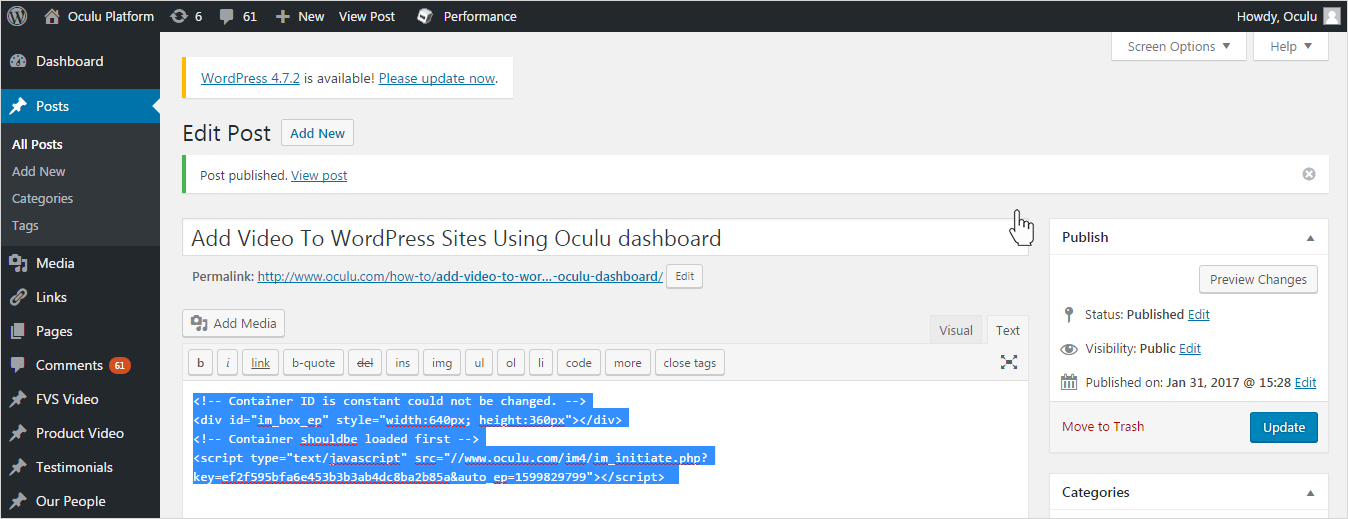Viewport: 1348px width, 519px height.
Task: Edit the post Visibility
Action: point(1190,348)
